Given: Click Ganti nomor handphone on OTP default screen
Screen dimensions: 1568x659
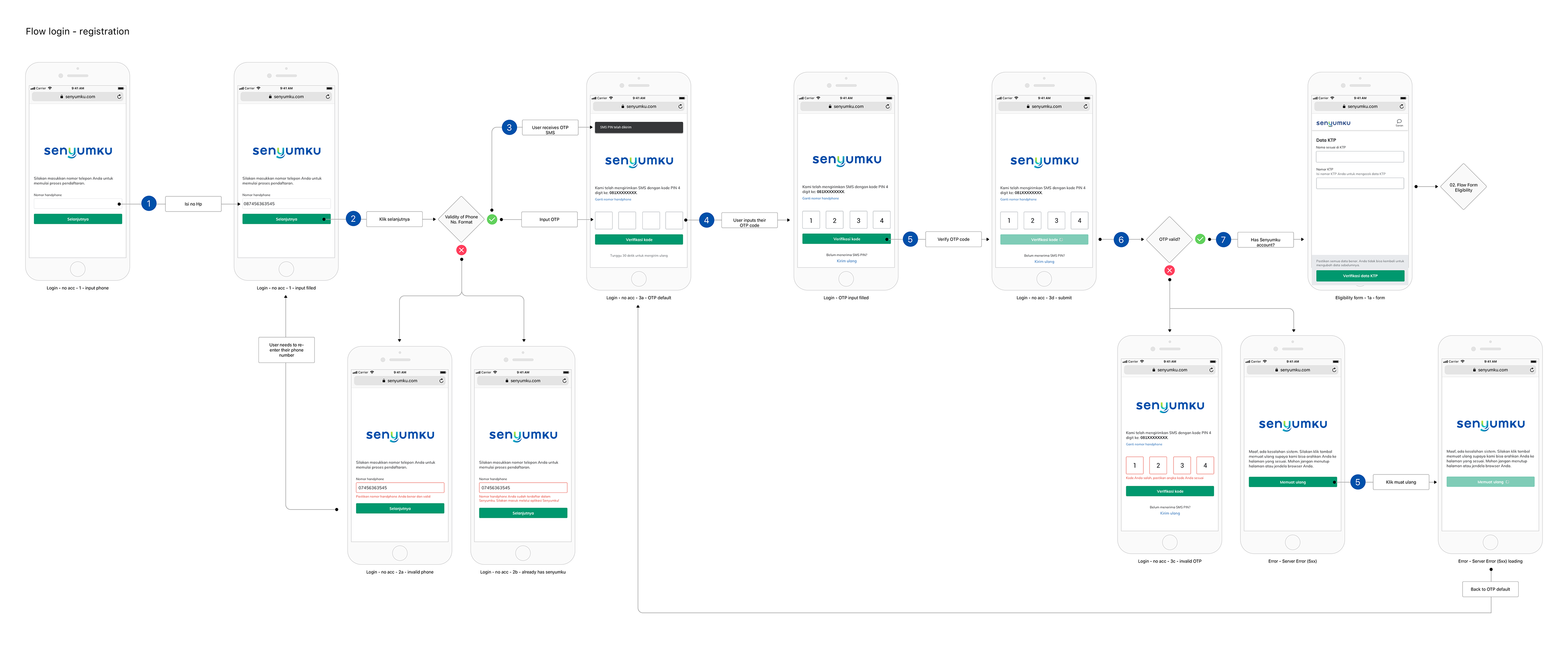Looking at the screenshot, I should coord(613,199).
